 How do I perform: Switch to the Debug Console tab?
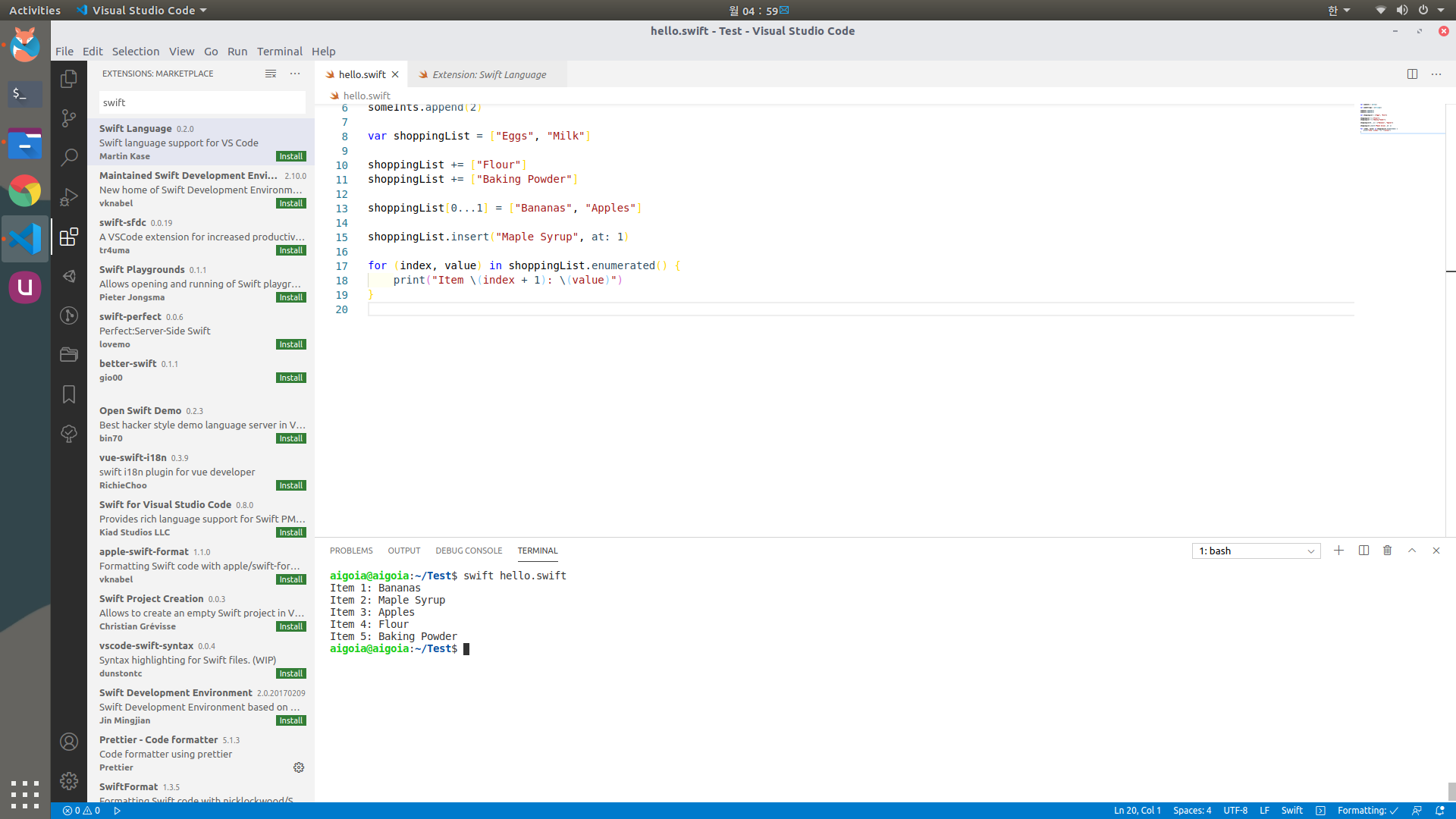468,551
